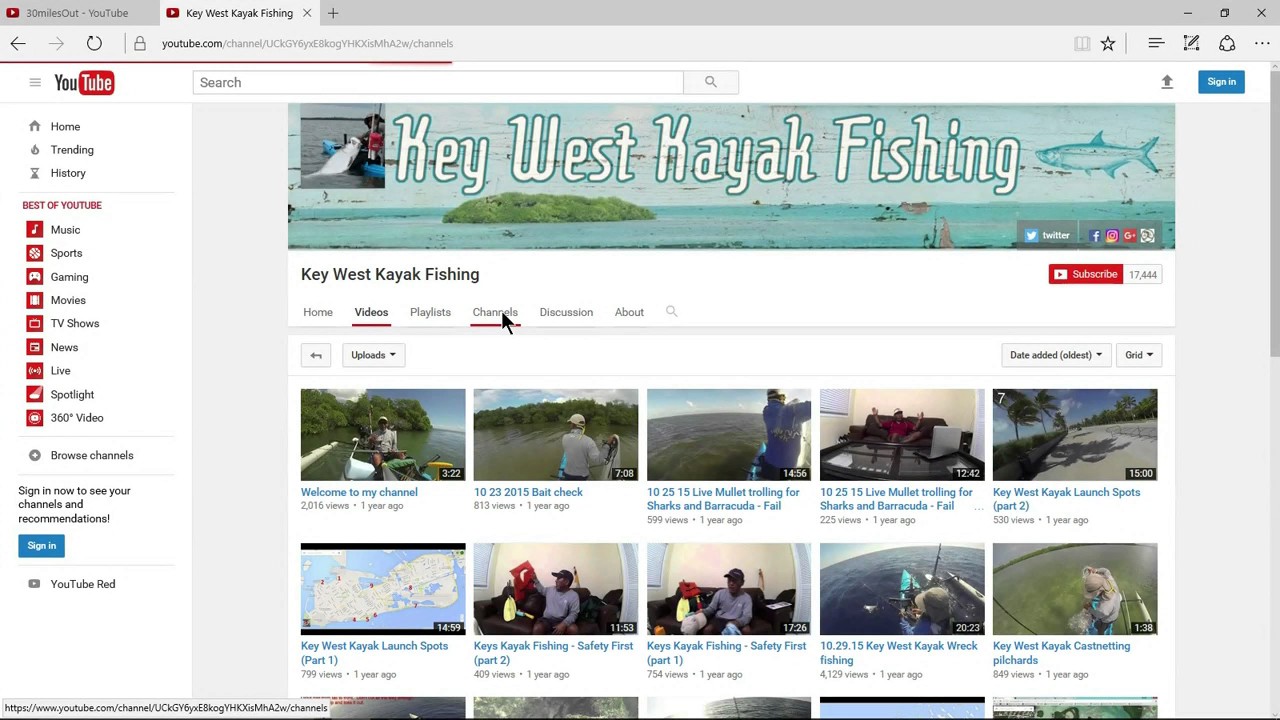Open the About tab
The image size is (1280, 720).
tap(629, 312)
